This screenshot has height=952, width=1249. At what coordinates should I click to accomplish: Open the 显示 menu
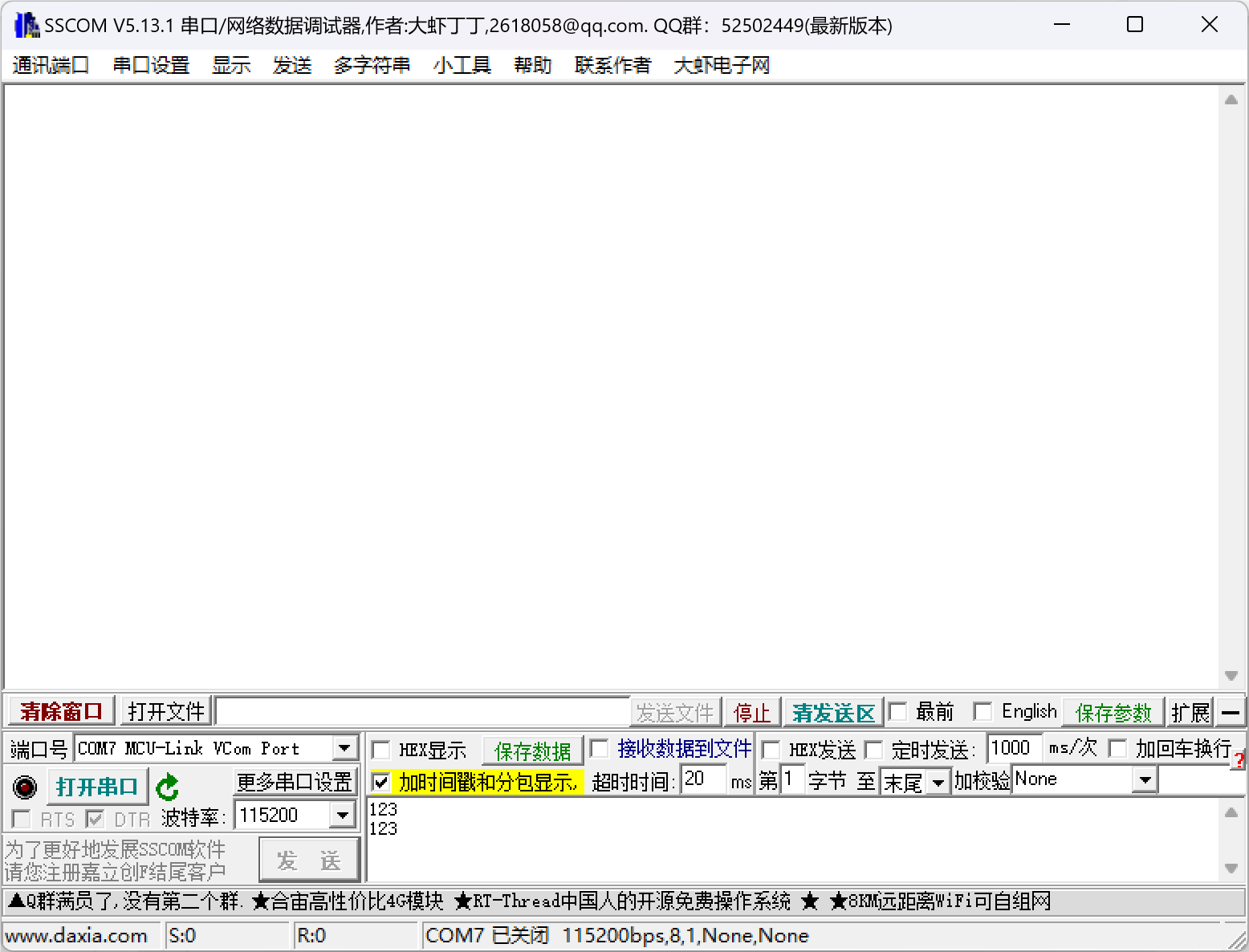point(231,66)
